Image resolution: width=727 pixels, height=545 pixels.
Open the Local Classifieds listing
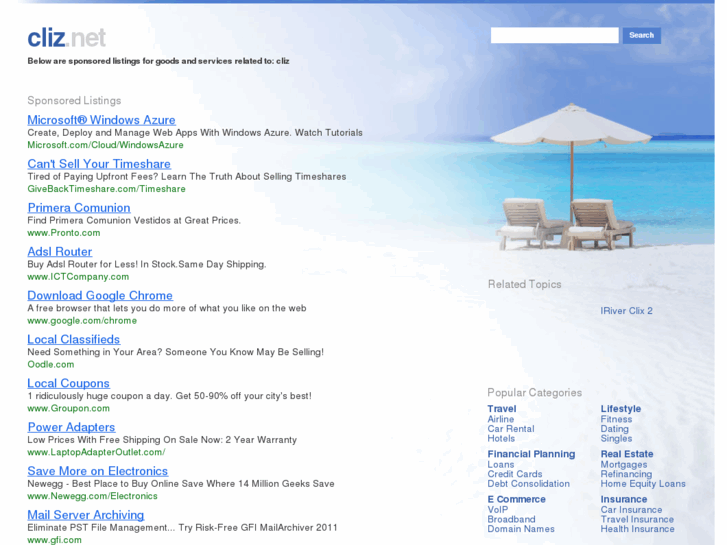point(74,340)
